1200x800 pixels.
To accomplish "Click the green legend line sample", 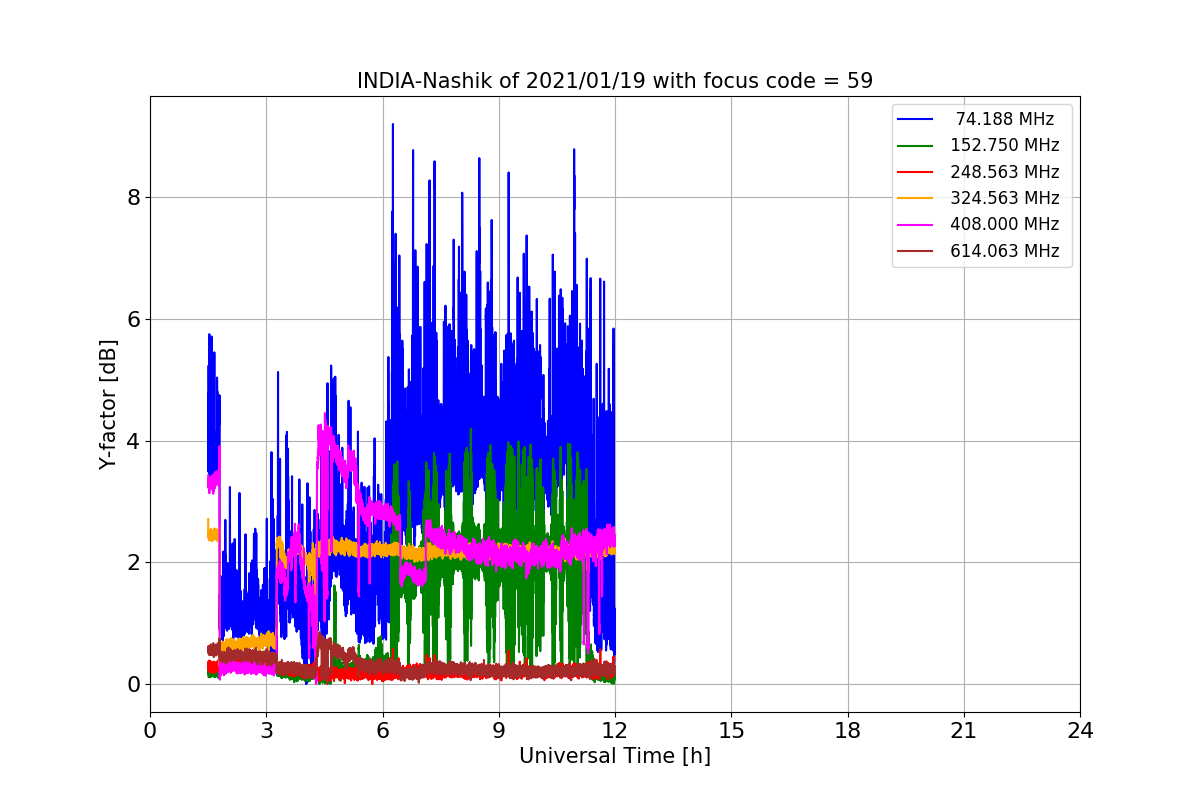I will tap(916, 146).
